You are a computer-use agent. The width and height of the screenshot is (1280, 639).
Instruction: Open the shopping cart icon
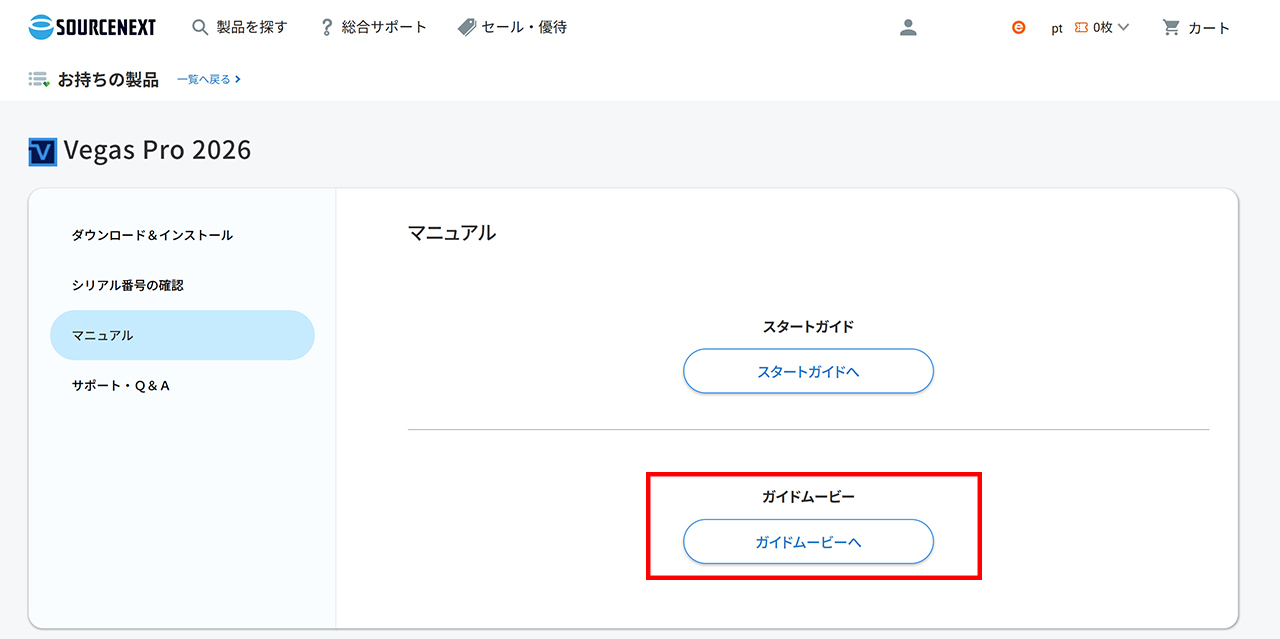1171,28
